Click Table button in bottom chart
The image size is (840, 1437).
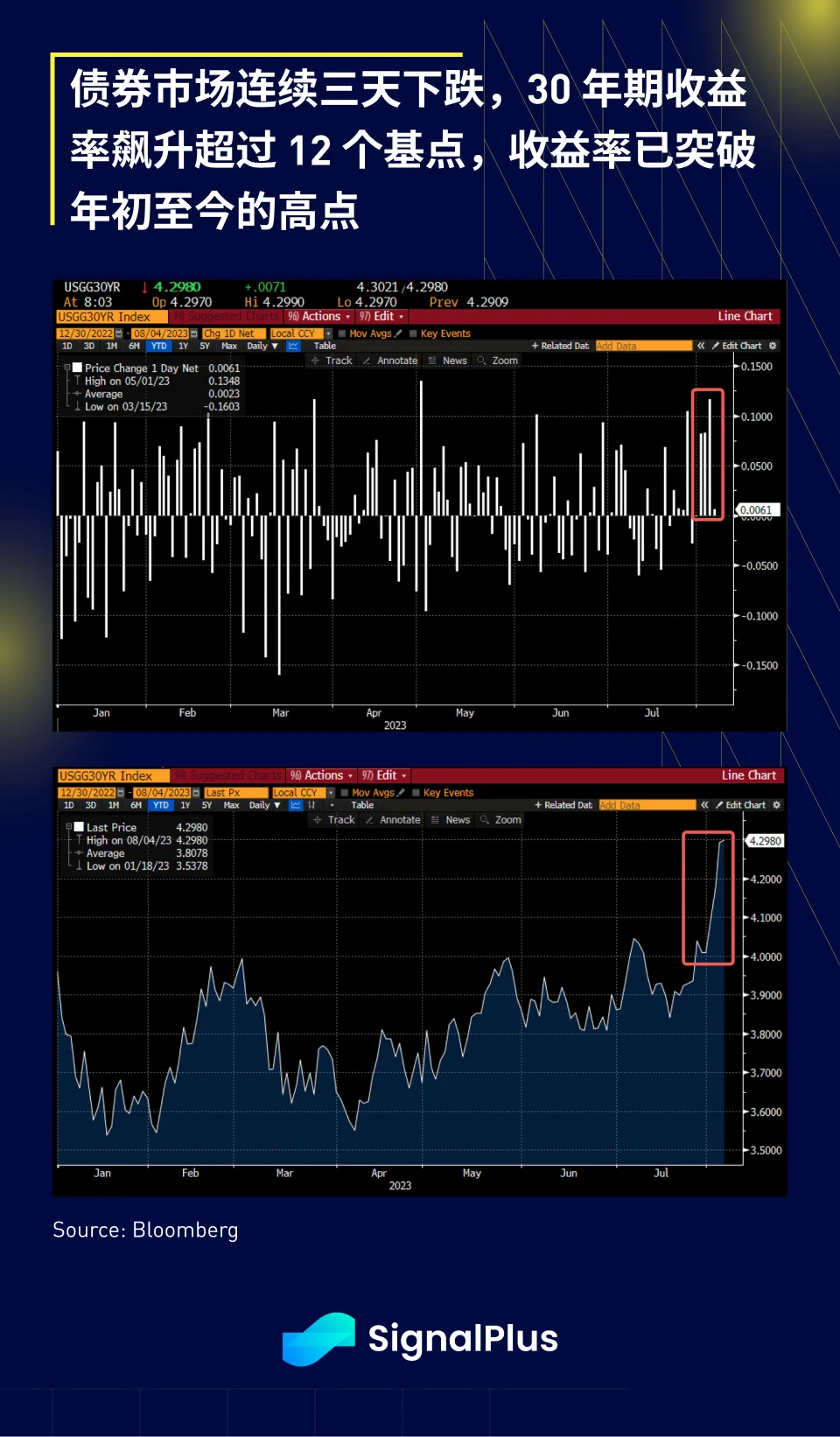pos(362,805)
